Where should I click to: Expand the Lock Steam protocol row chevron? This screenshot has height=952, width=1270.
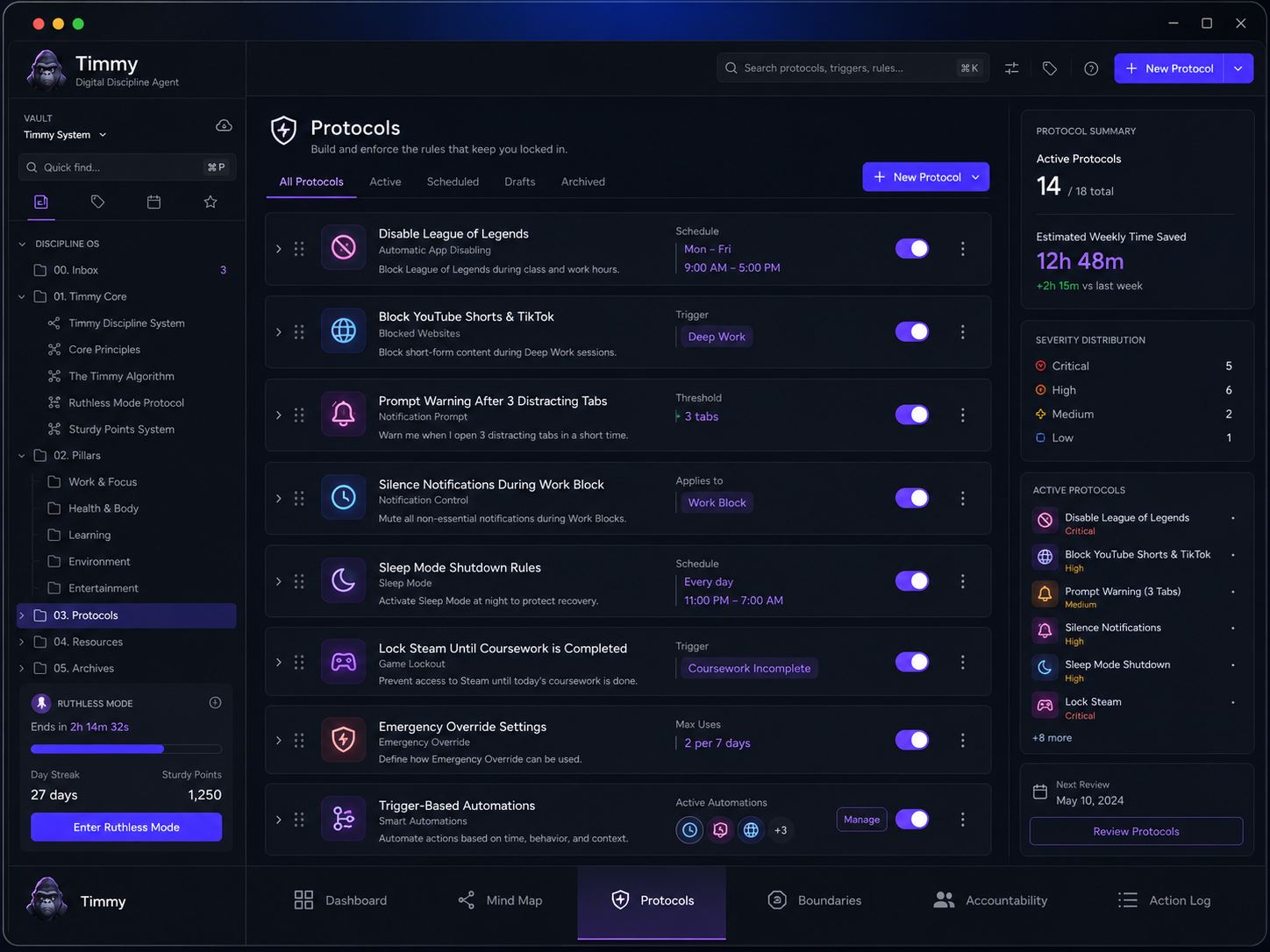click(x=279, y=663)
